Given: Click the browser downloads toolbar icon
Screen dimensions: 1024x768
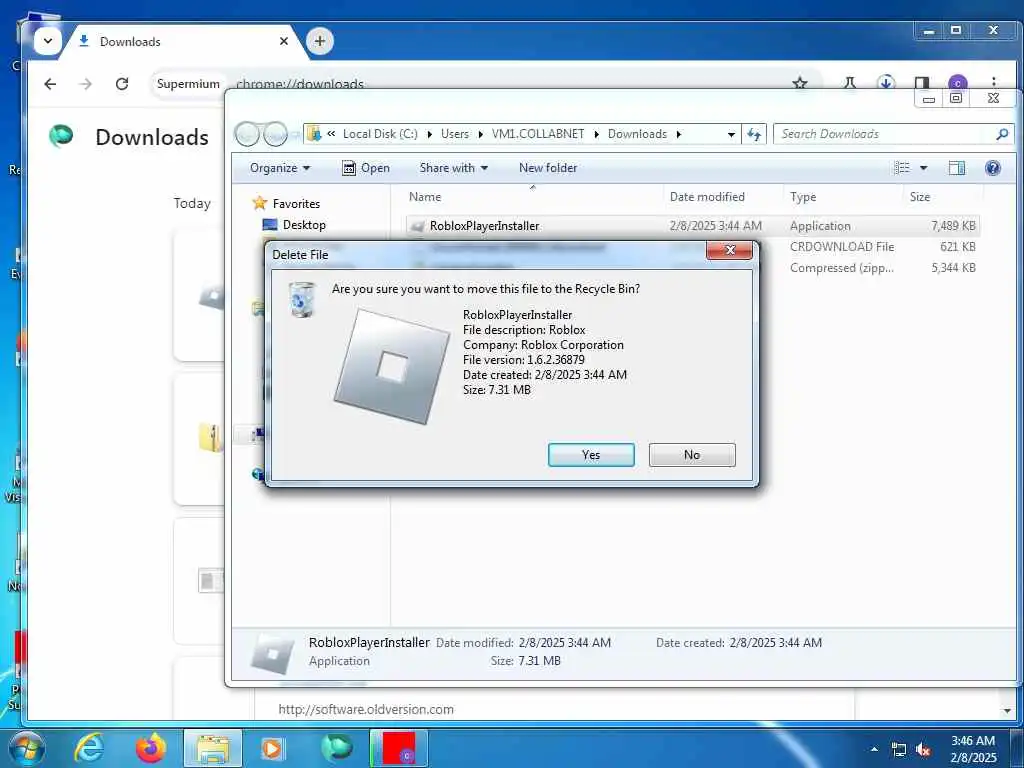Looking at the screenshot, I should click(886, 83).
